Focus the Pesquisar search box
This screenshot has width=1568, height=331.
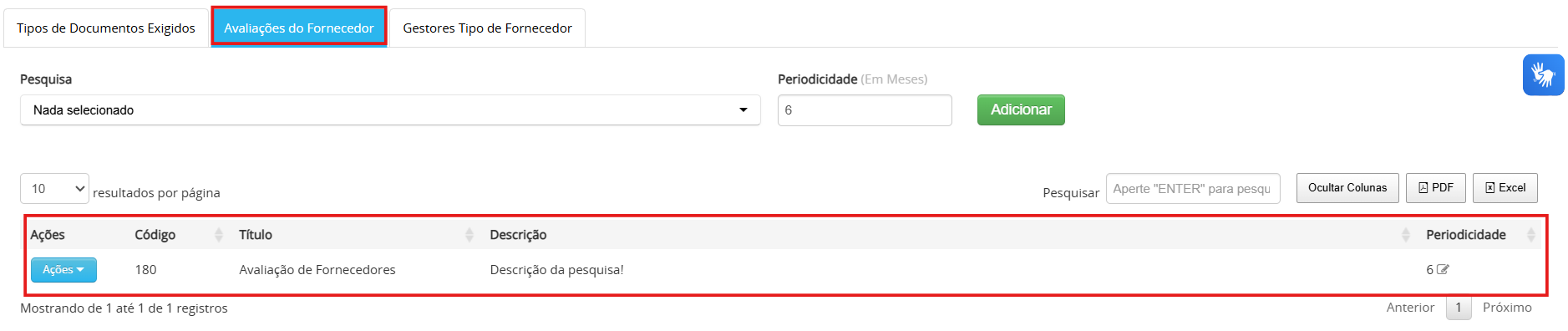1193,189
